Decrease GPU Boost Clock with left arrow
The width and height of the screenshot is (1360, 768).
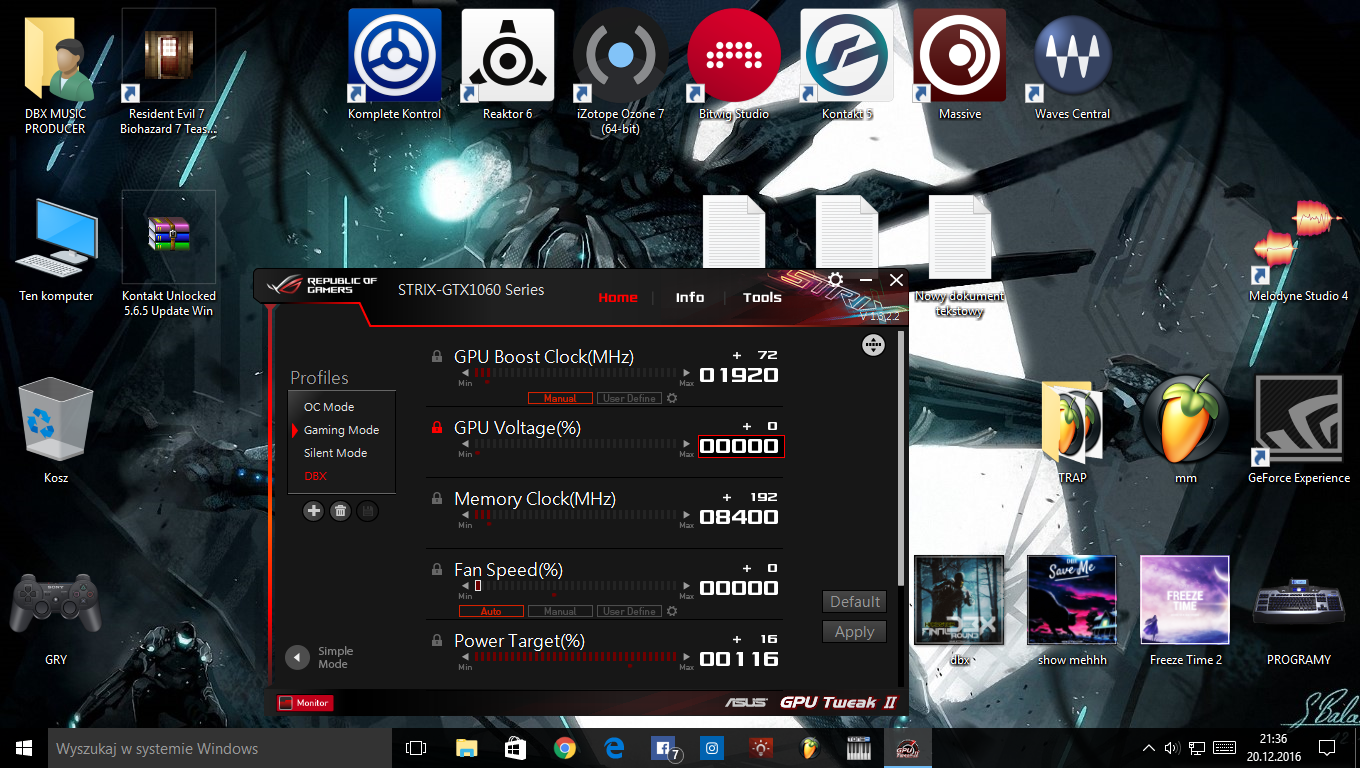(x=464, y=374)
